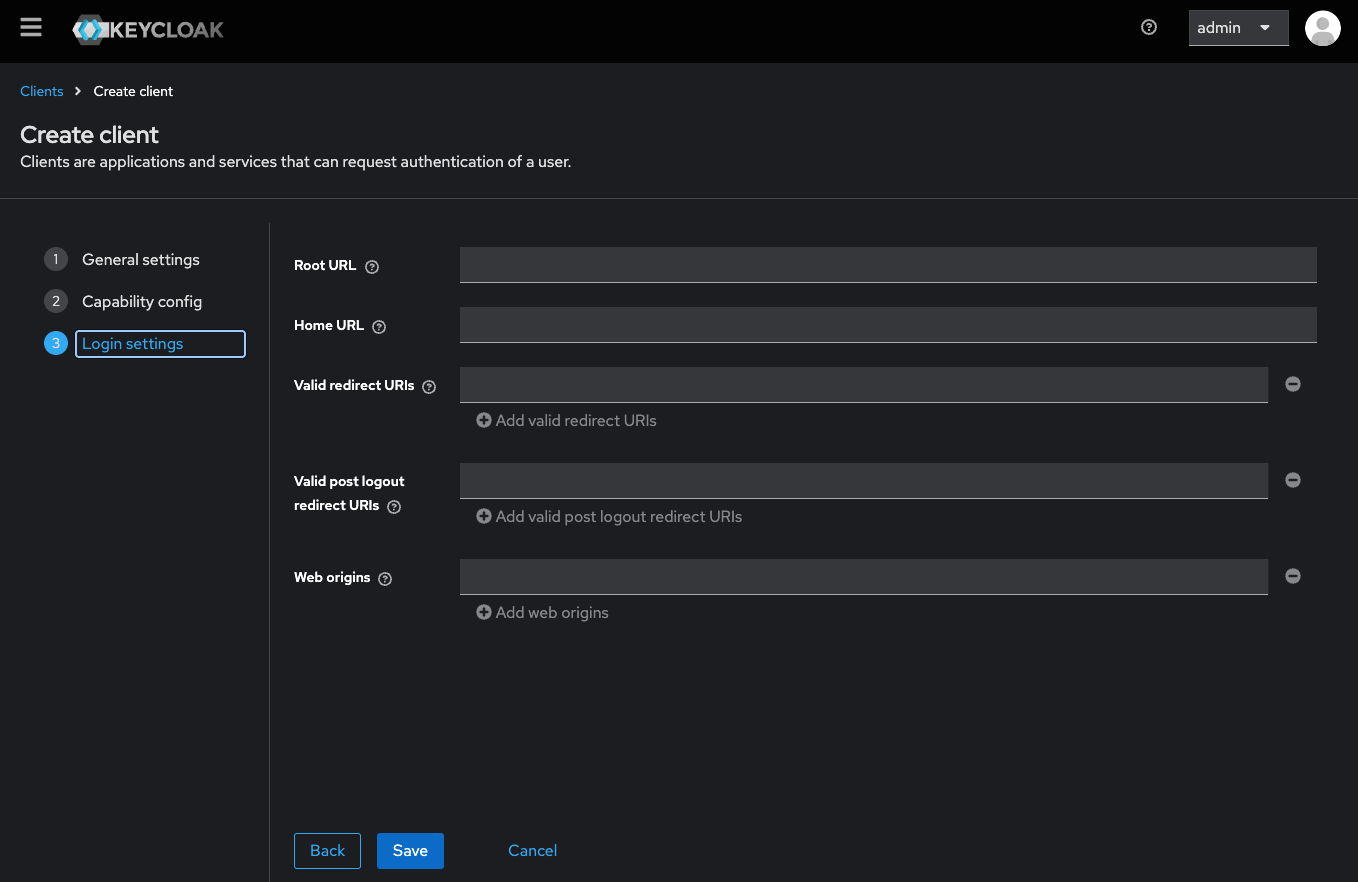Viewport: 1358px width, 882px height.
Task: Show help for Web origins field
Action: point(385,579)
